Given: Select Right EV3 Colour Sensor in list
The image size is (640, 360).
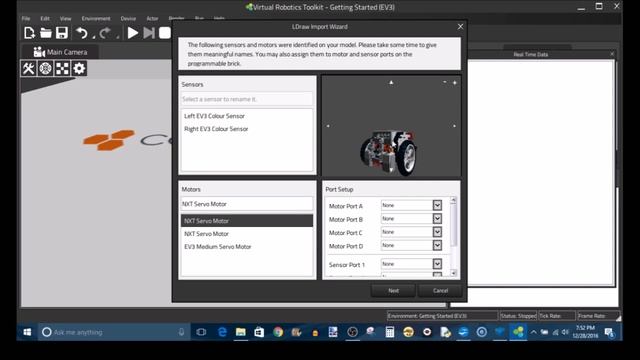Looking at the screenshot, I should pyautogui.click(x=247, y=129).
